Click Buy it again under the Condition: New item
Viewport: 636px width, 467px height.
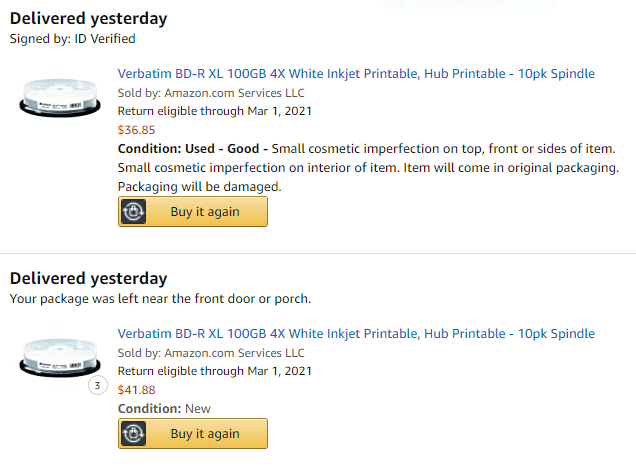coord(193,433)
